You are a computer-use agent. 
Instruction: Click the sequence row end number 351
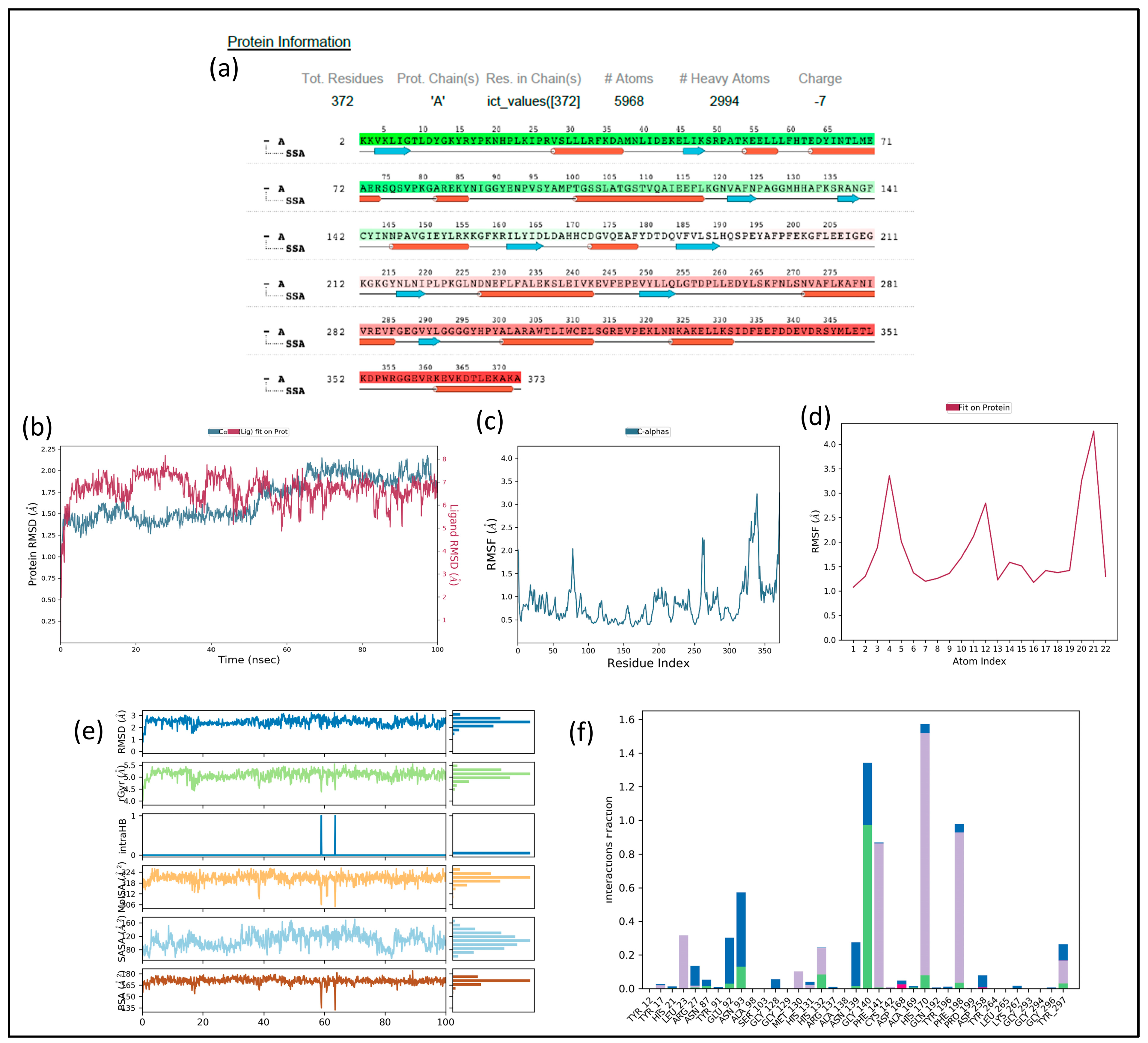(x=889, y=331)
